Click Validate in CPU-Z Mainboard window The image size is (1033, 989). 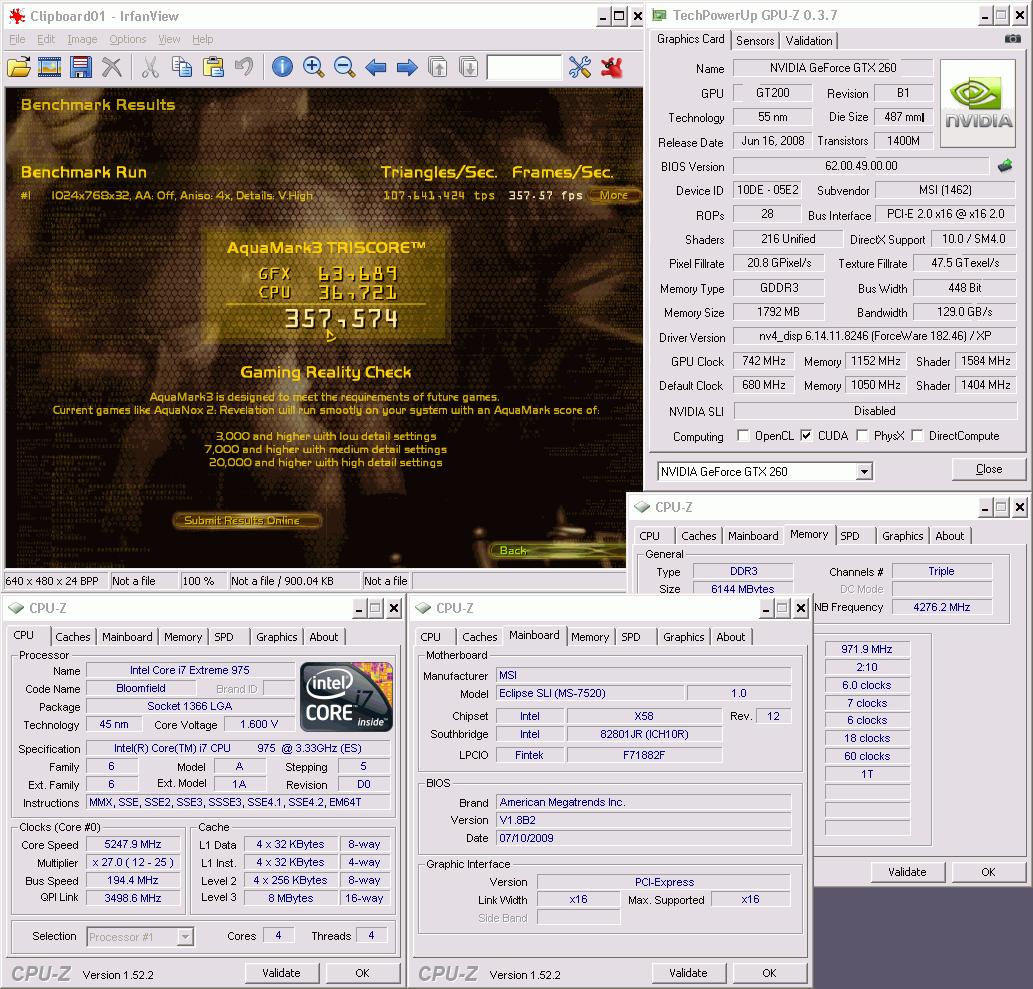tap(688, 973)
